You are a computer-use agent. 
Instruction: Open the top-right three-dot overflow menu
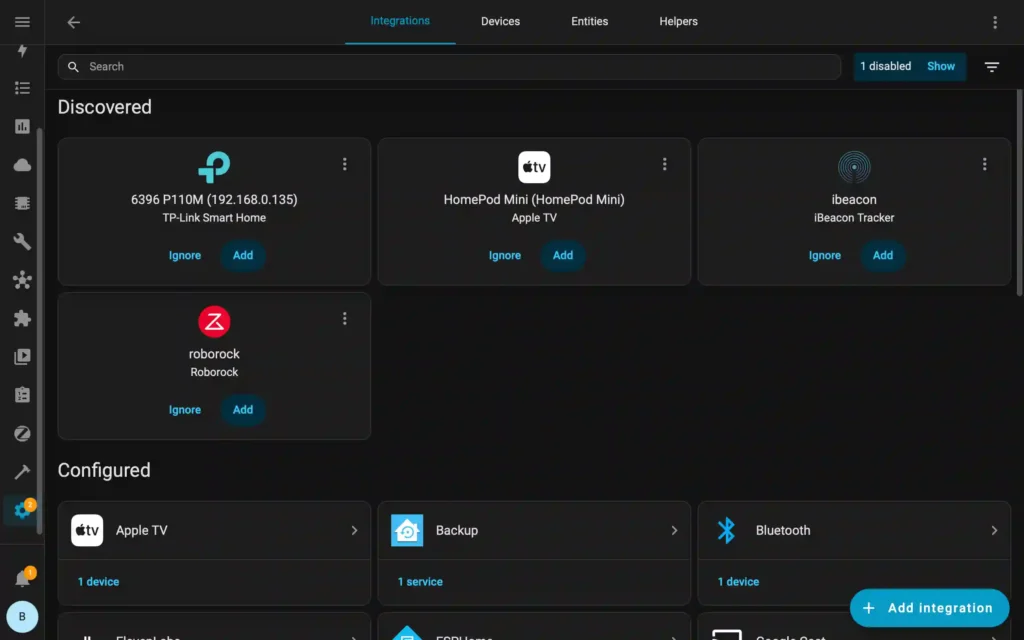click(995, 21)
